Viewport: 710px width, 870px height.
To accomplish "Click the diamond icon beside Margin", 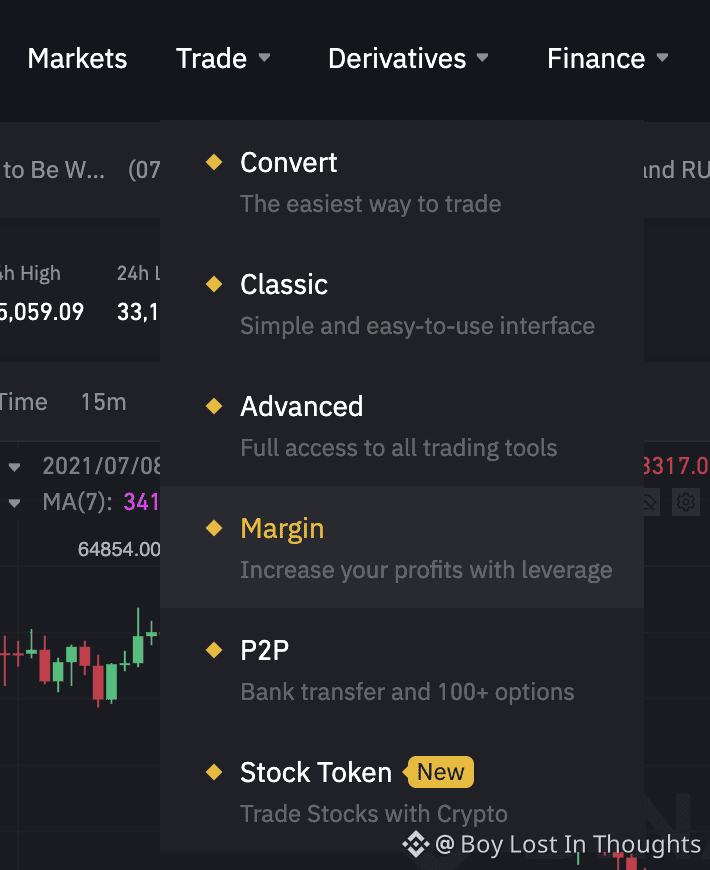I will [x=214, y=528].
